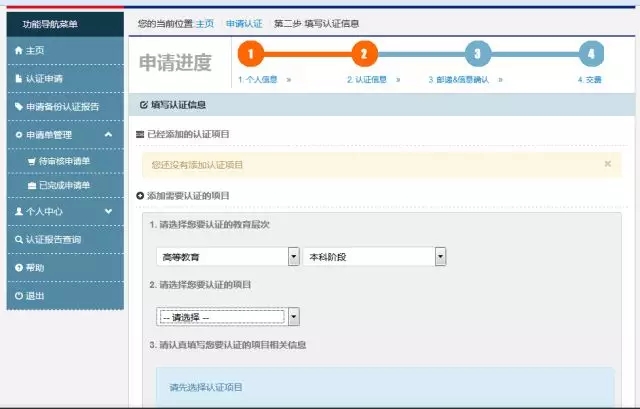Viewport: 640px width, 409px height.
Task: Click the home icon beside 主页 in sidebar
Action: [x=17, y=50]
